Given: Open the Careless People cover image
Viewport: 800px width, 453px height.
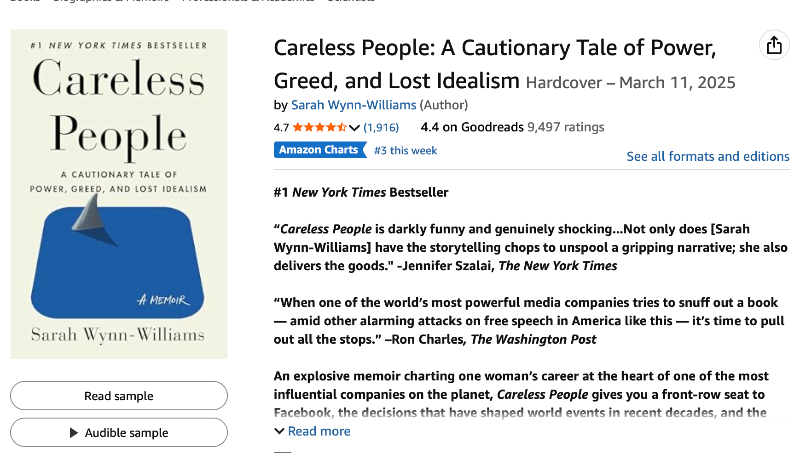Looking at the screenshot, I should pyautogui.click(x=119, y=194).
